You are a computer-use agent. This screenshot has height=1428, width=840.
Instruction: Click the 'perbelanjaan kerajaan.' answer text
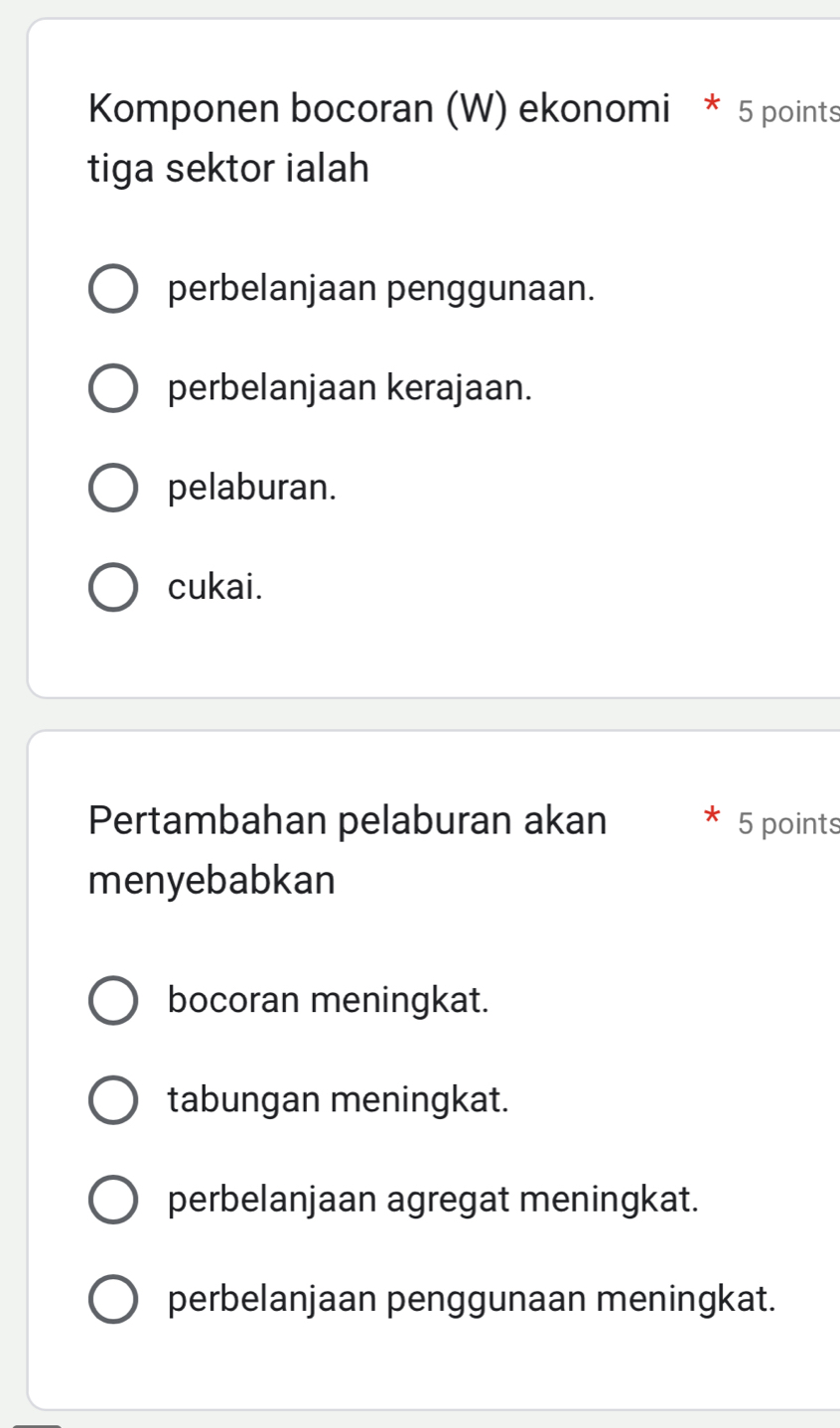pyautogui.click(x=350, y=388)
